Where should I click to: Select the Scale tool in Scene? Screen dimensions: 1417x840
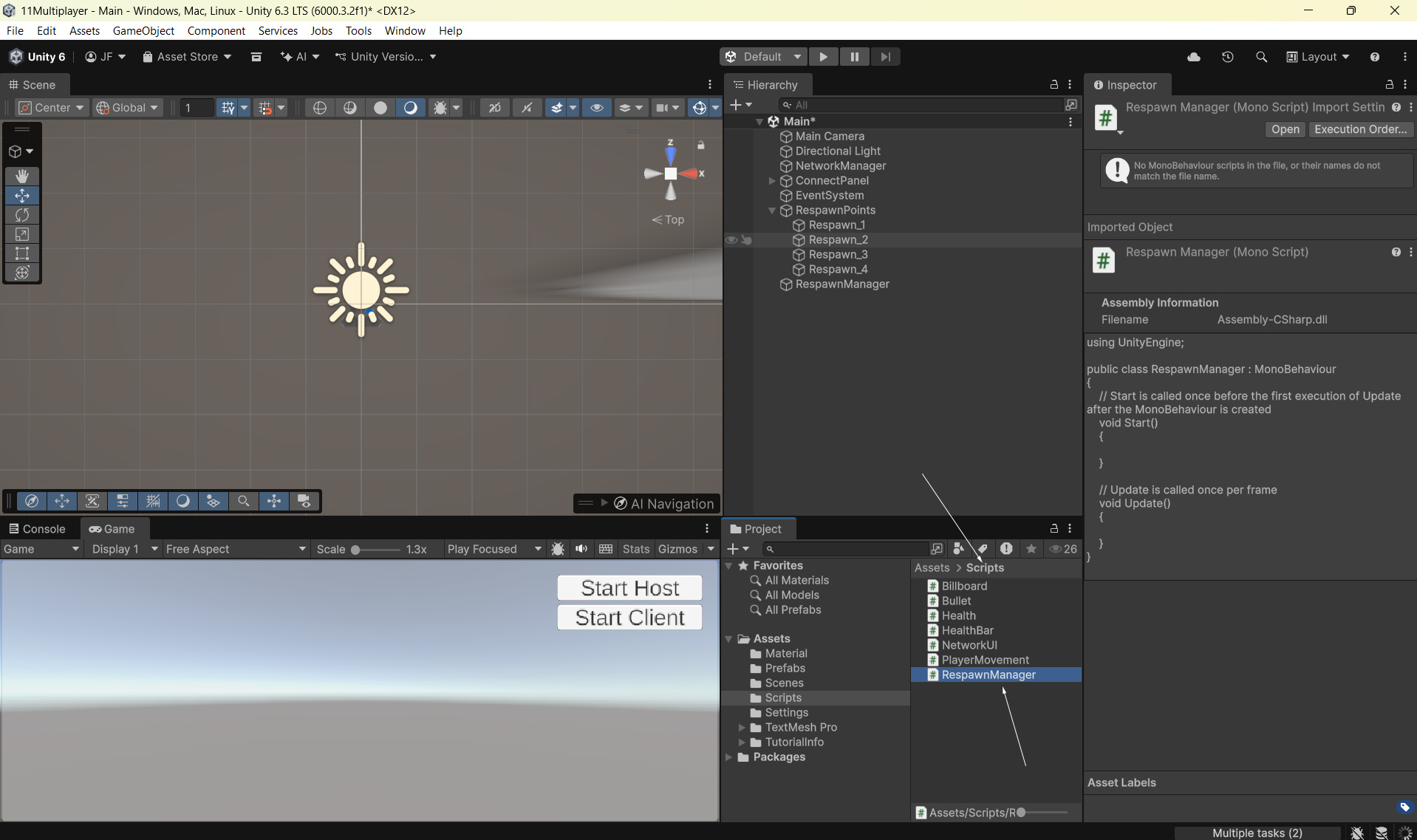(22, 234)
